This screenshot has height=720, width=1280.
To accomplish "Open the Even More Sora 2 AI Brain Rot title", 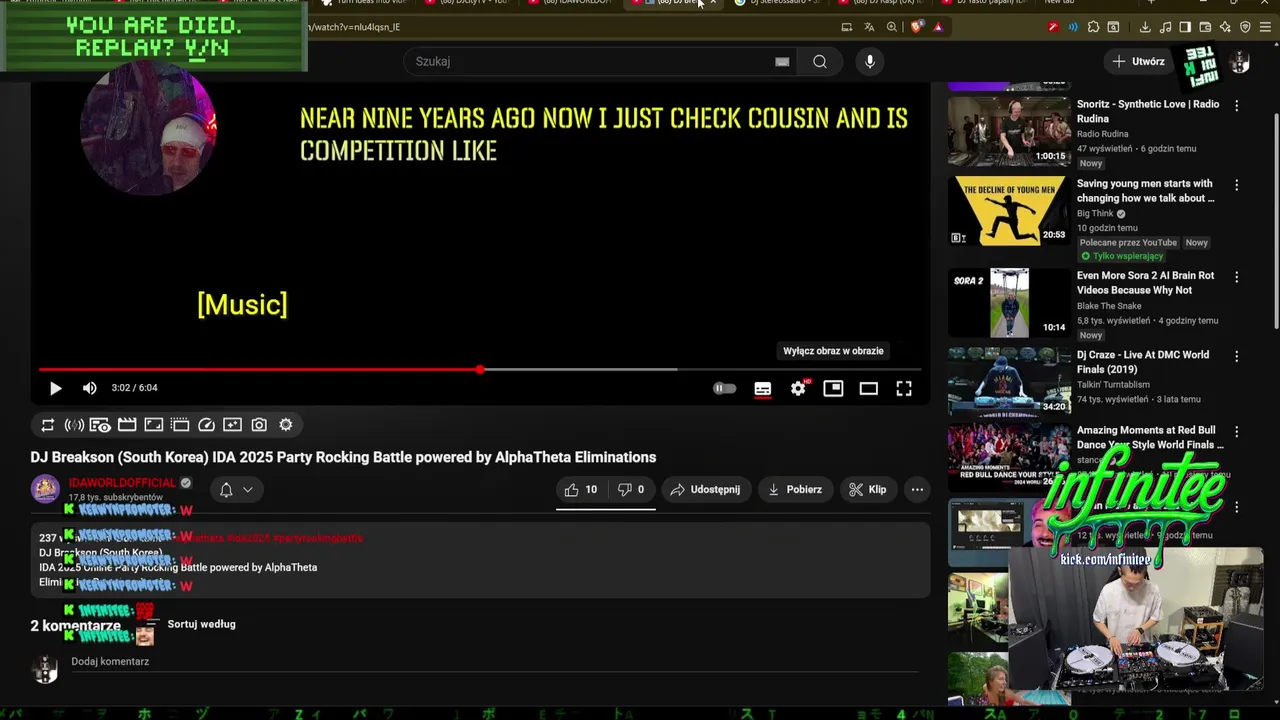I will pos(1145,283).
